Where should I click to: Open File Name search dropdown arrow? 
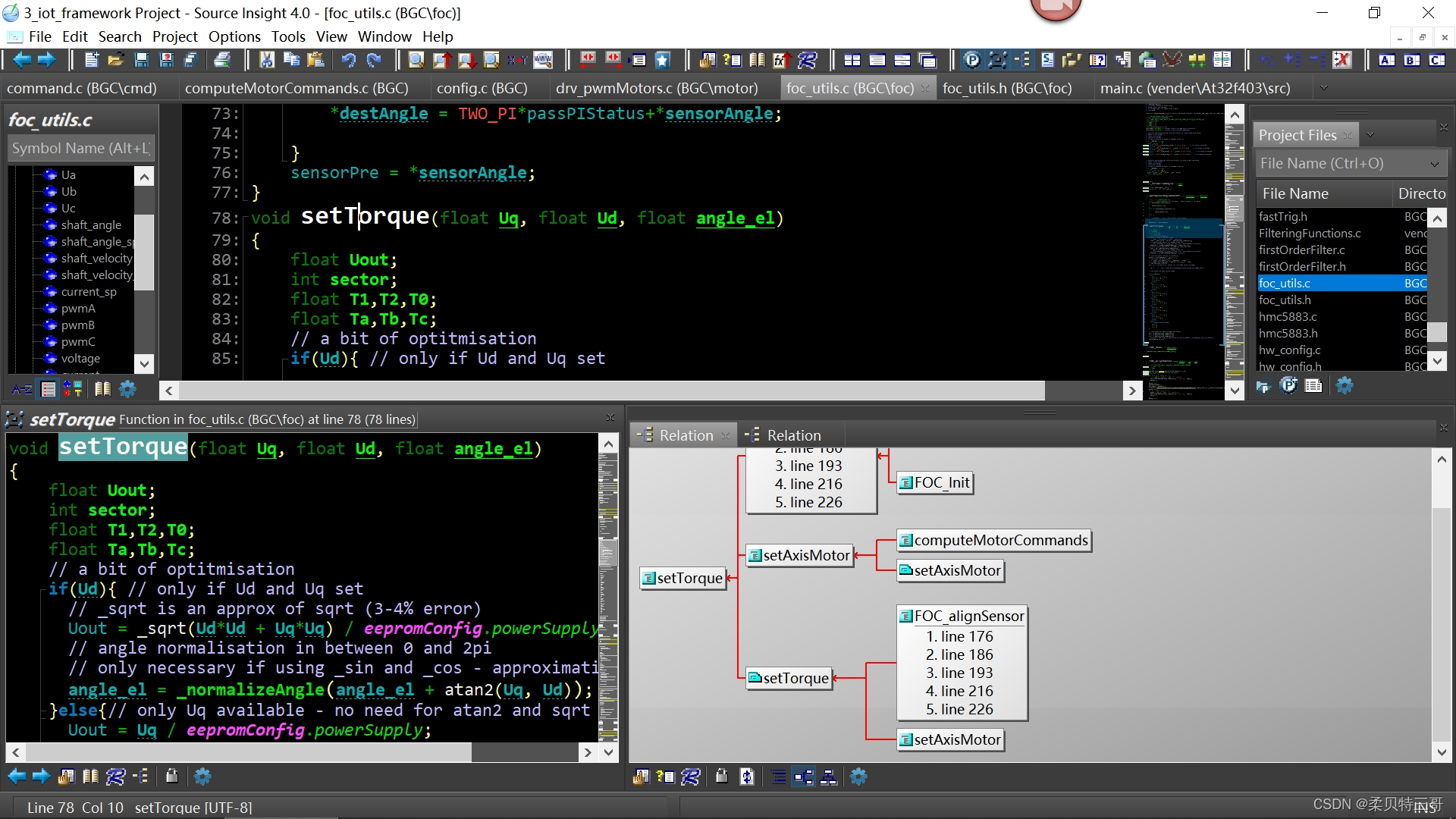click(x=1434, y=164)
